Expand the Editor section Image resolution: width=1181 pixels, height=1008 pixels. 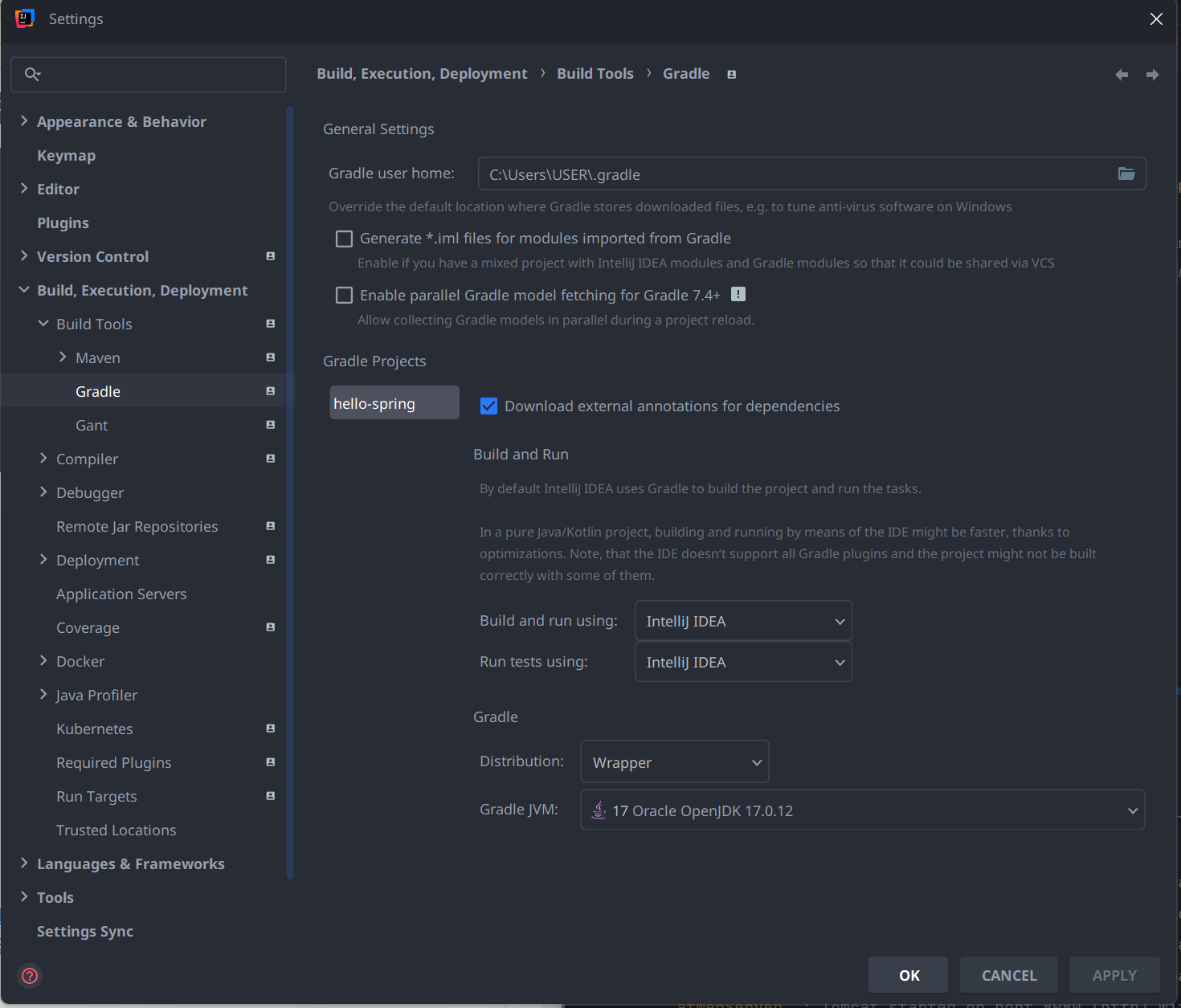[23, 189]
